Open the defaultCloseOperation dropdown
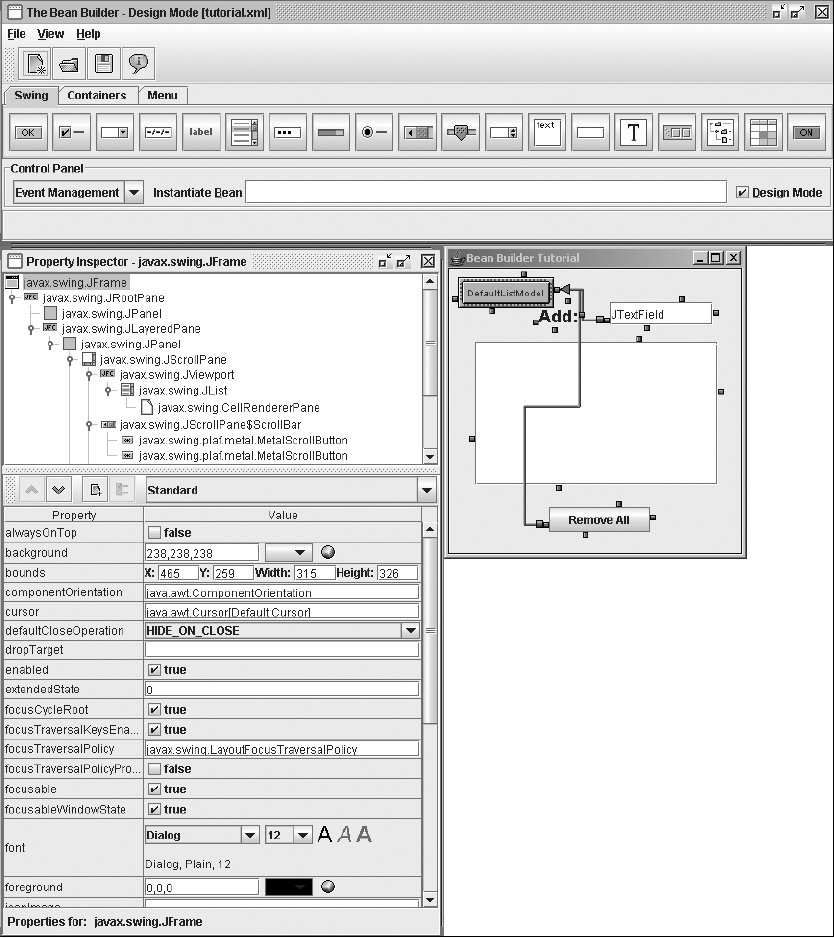834x938 pixels. tap(410, 631)
